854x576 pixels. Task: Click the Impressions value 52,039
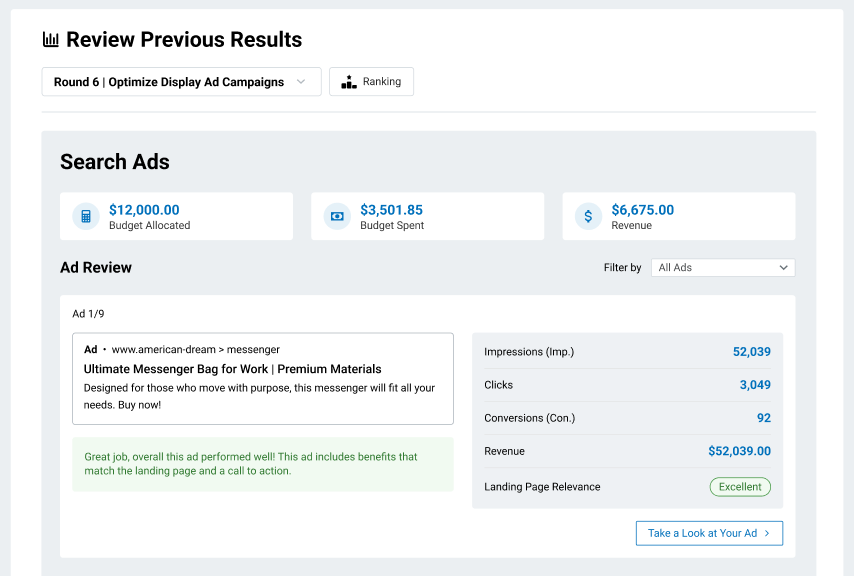pyautogui.click(x=751, y=352)
